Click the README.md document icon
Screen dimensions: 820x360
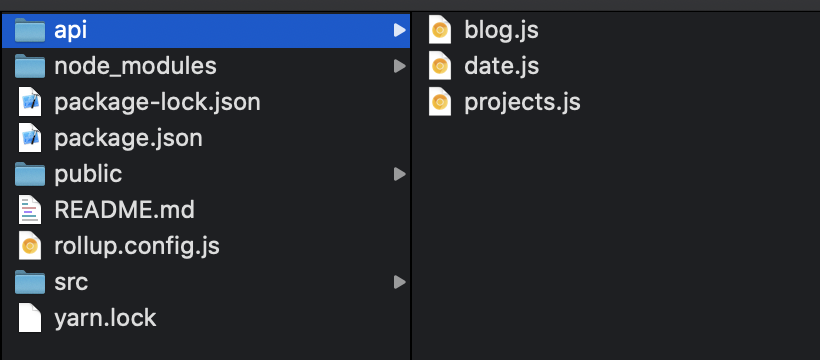[x=30, y=210]
